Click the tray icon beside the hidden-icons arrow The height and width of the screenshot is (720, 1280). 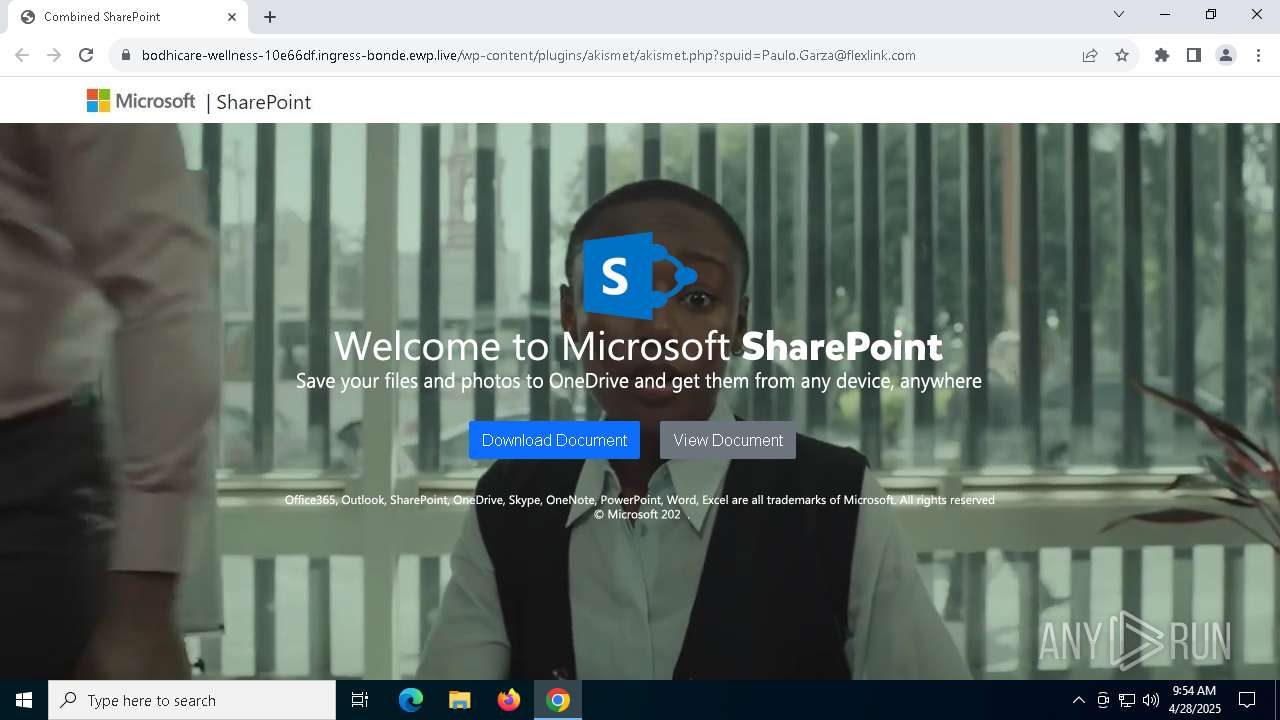coord(1103,700)
